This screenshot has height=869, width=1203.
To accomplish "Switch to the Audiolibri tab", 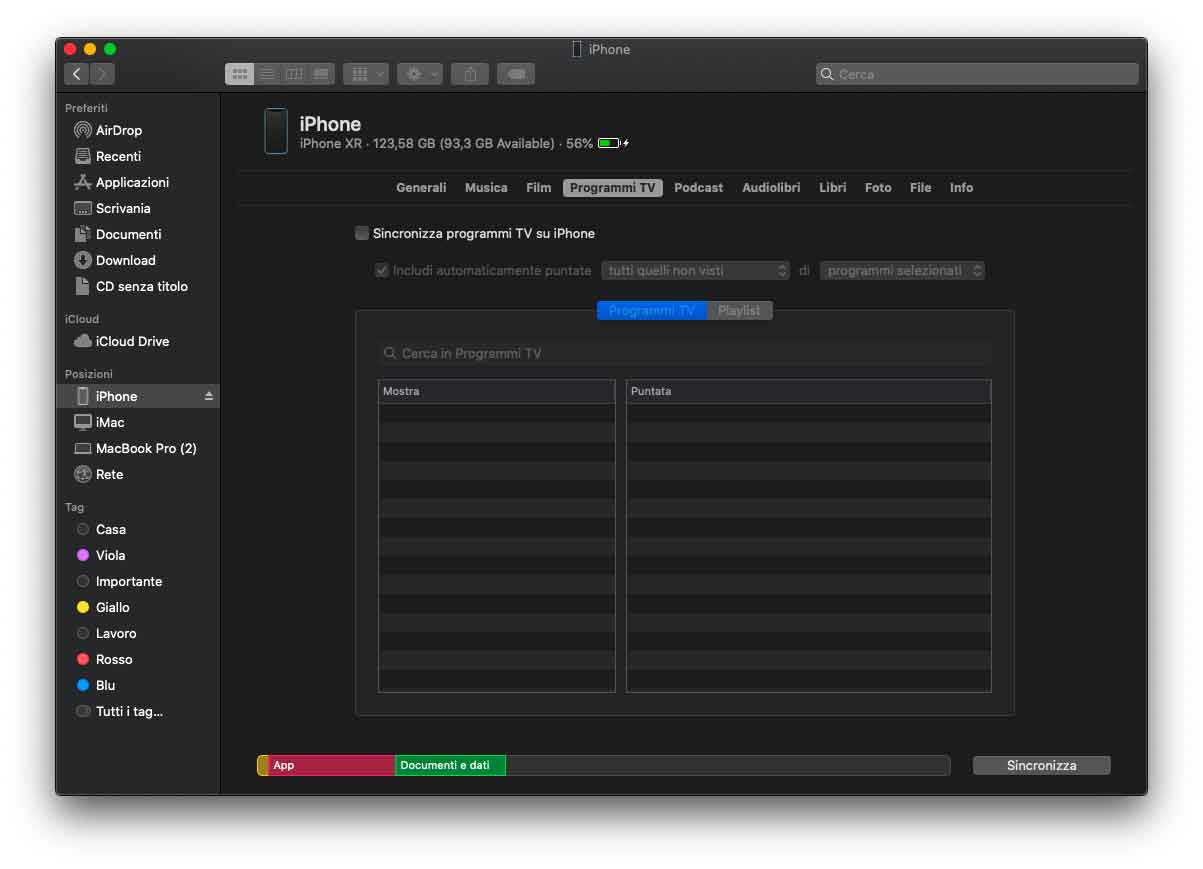I will click(x=771, y=187).
